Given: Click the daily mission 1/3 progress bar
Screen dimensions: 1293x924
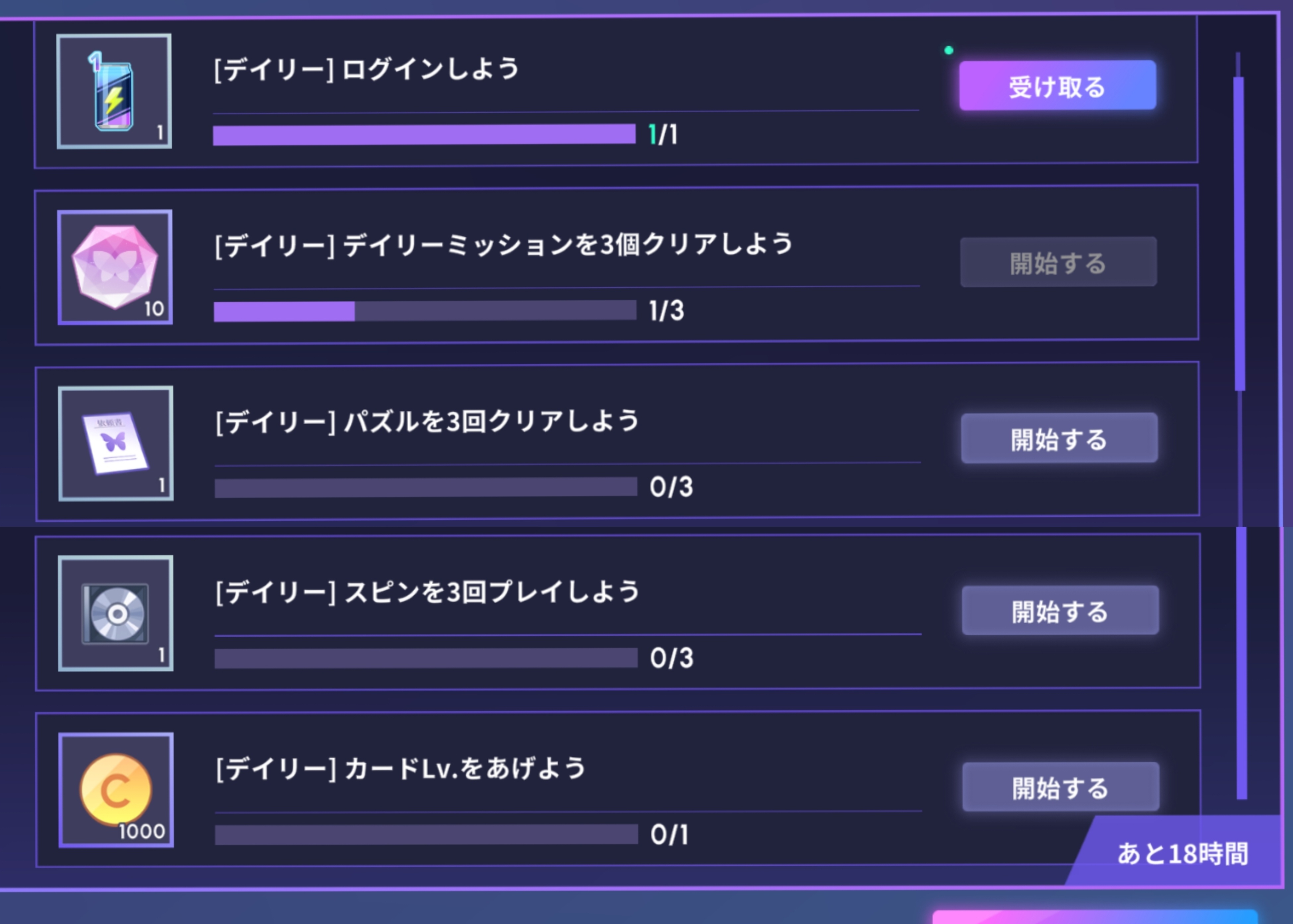Looking at the screenshot, I should 425,311.
